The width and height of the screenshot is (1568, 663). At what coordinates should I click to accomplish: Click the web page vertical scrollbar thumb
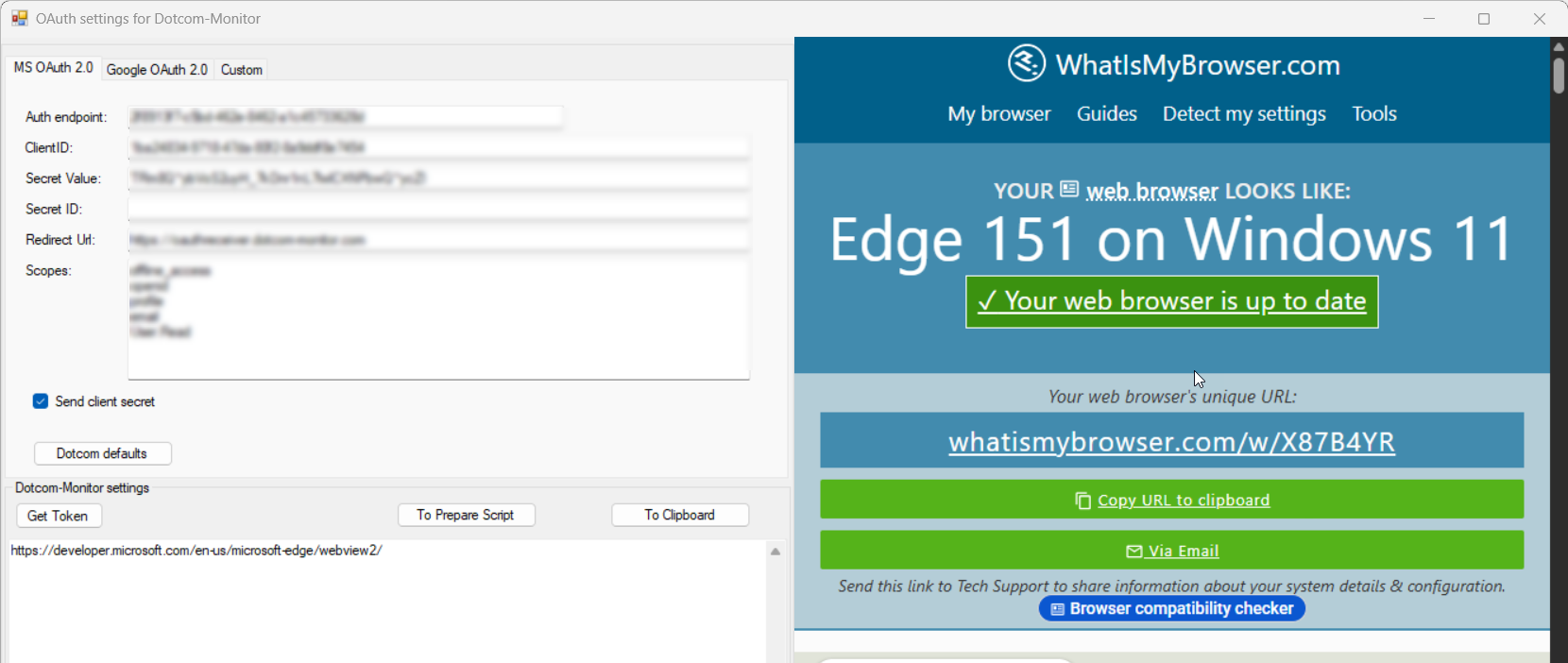pos(1559,76)
